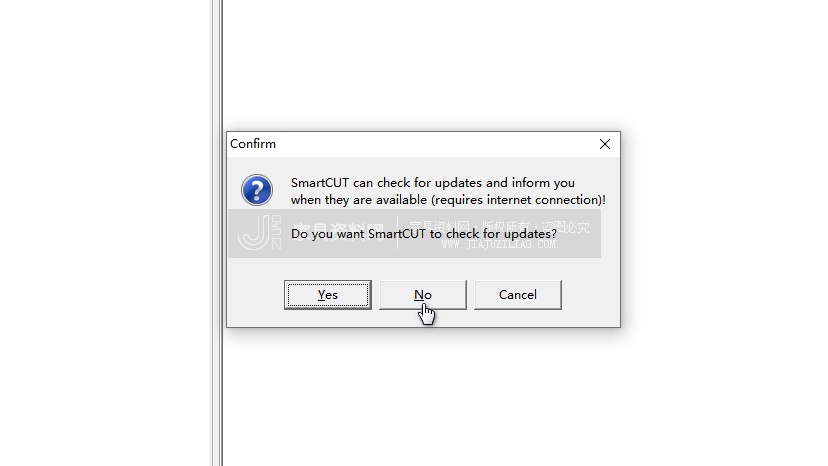The image size is (828, 466).
Task: Click the gray dialog area below the Cancel button
Action: click(x=518, y=318)
